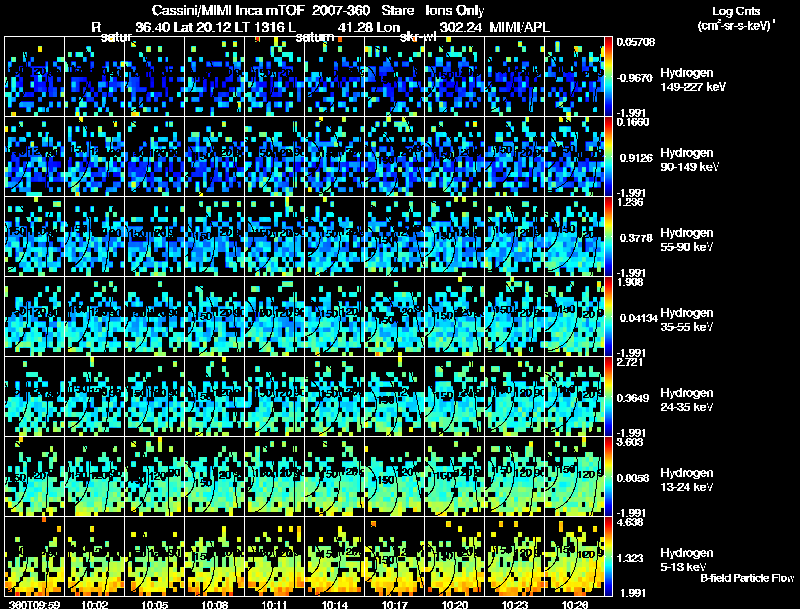Click the '0.3778' colorbar value
The height and width of the screenshot is (609, 800).
[636, 238]
